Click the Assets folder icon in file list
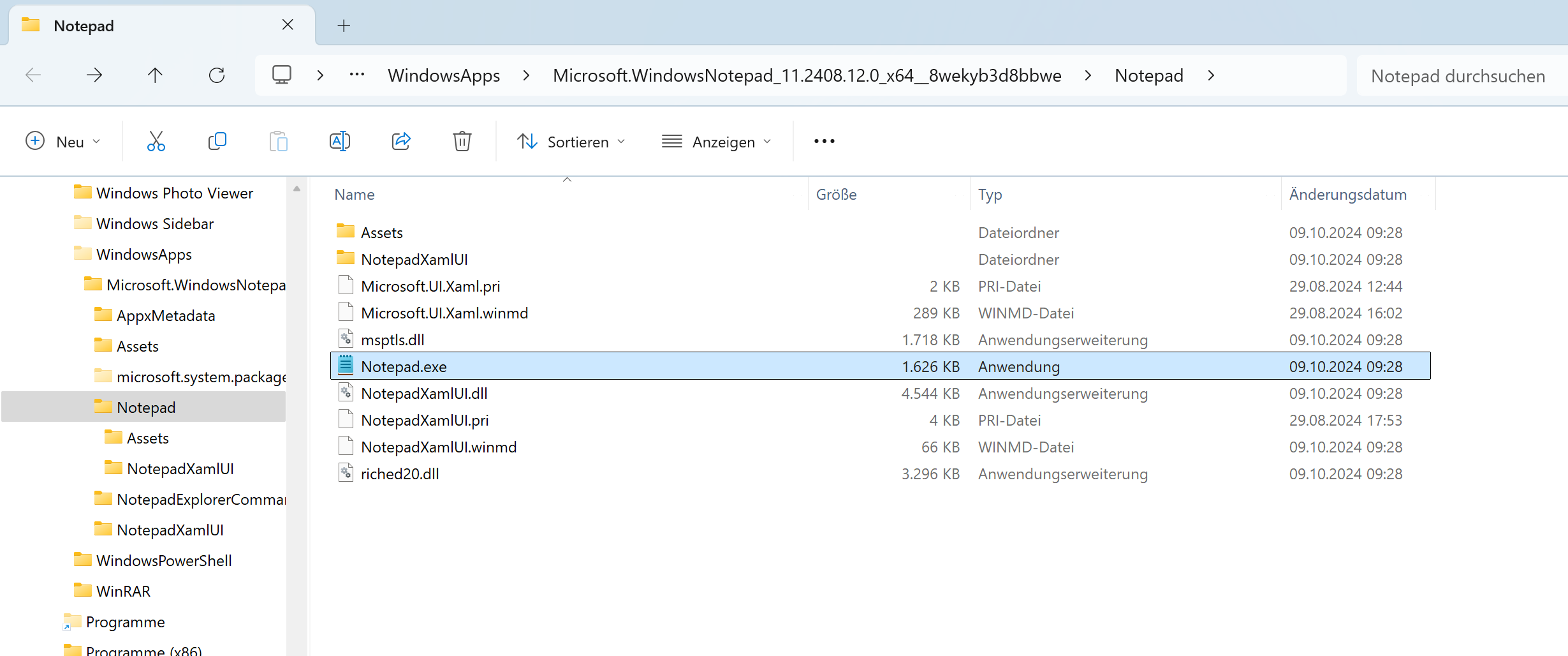Image resolution: width=1568 pixels, height=656 pixels. click(x=346, y=231)
